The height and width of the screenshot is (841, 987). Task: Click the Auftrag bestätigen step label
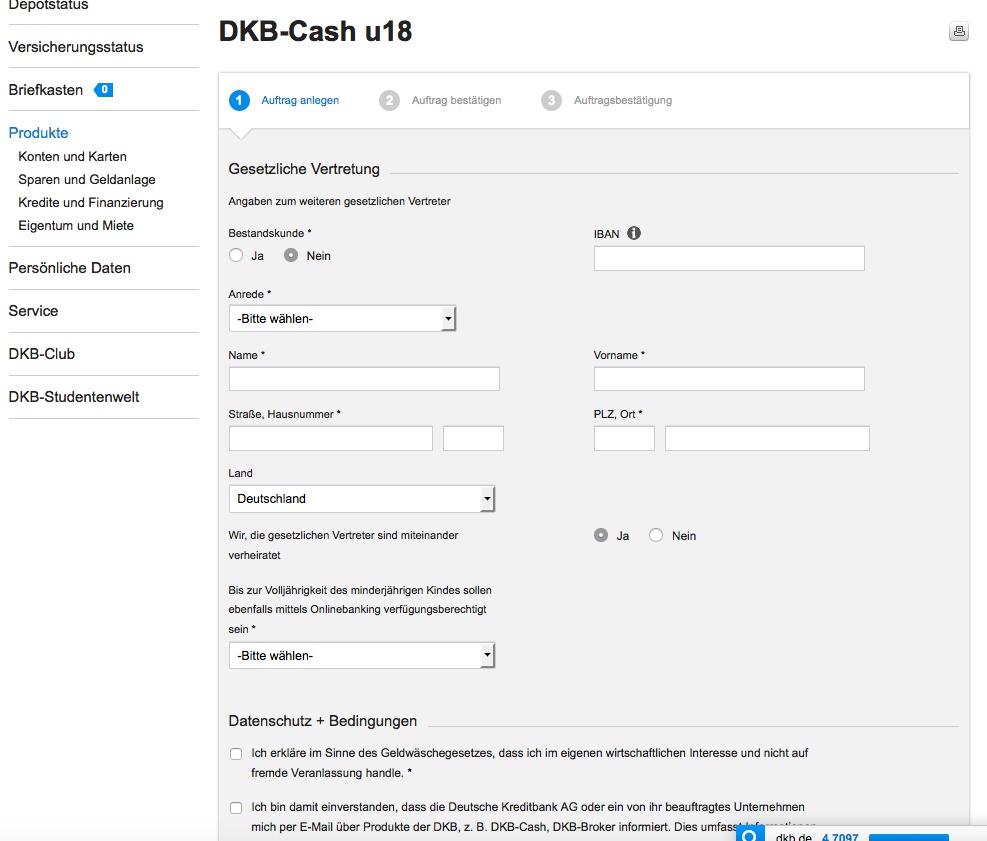[x=456, y=100]
